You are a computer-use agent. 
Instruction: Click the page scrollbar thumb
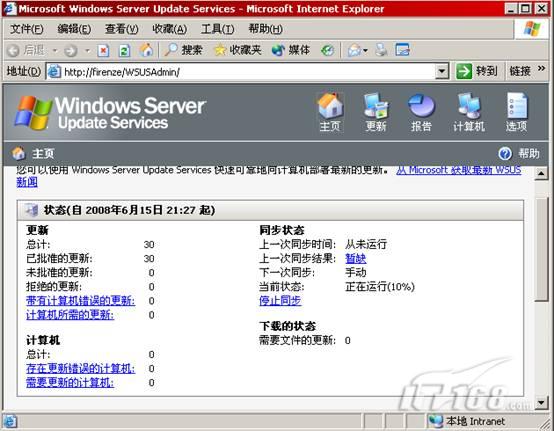[541, 249]
